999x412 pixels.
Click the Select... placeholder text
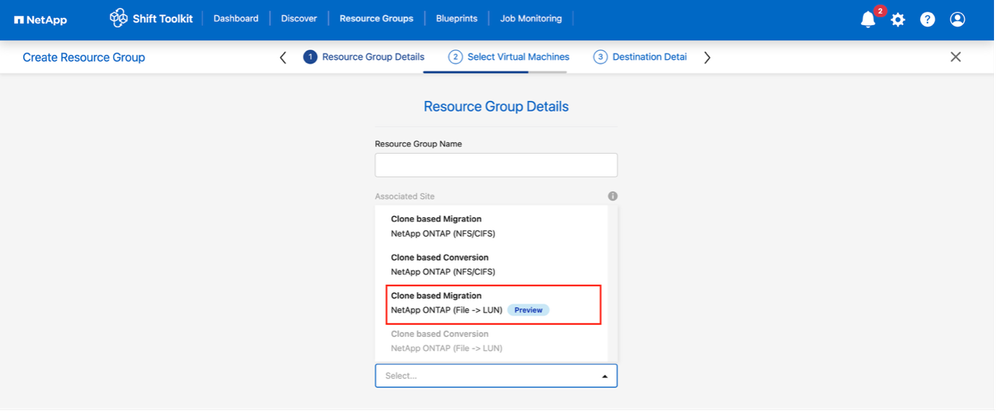point(401,376)
